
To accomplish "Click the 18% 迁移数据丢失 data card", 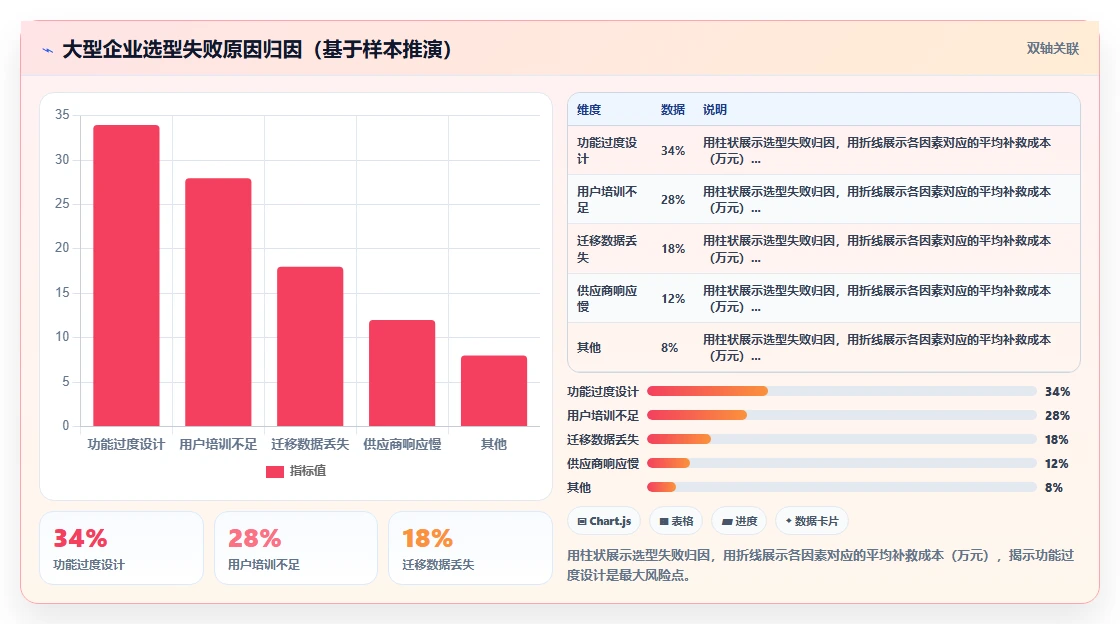I will (470, 548).
